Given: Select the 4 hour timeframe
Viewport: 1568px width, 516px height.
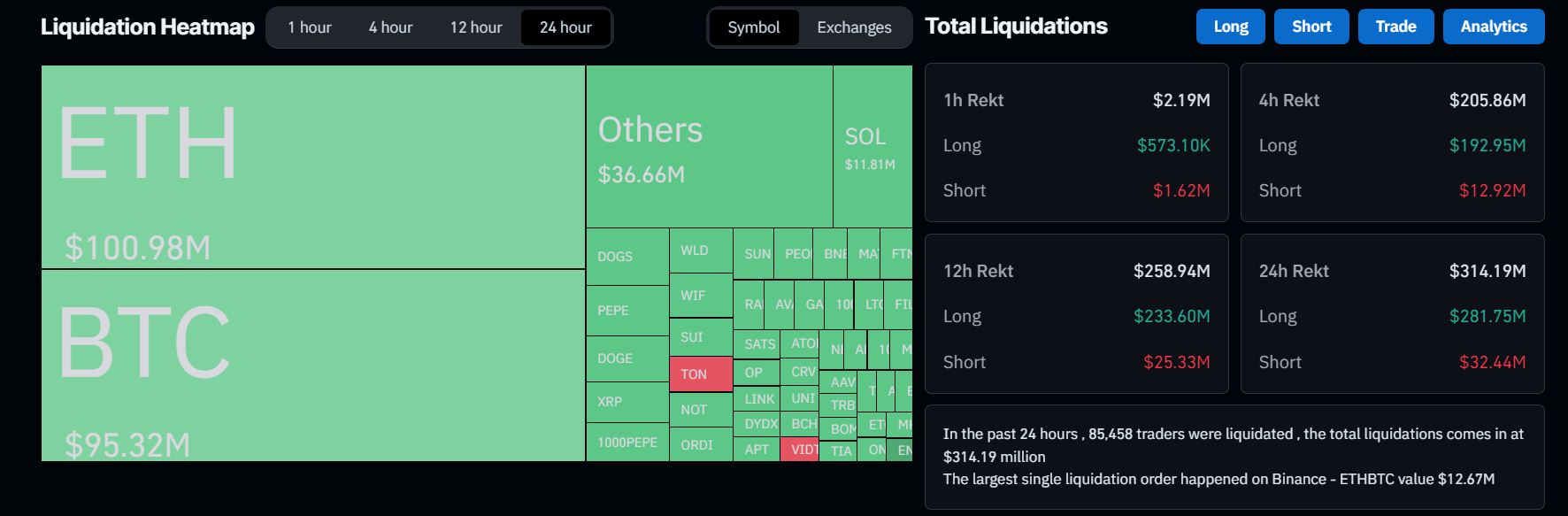Looking at the screenshot, I should click(x=390, y=27).
